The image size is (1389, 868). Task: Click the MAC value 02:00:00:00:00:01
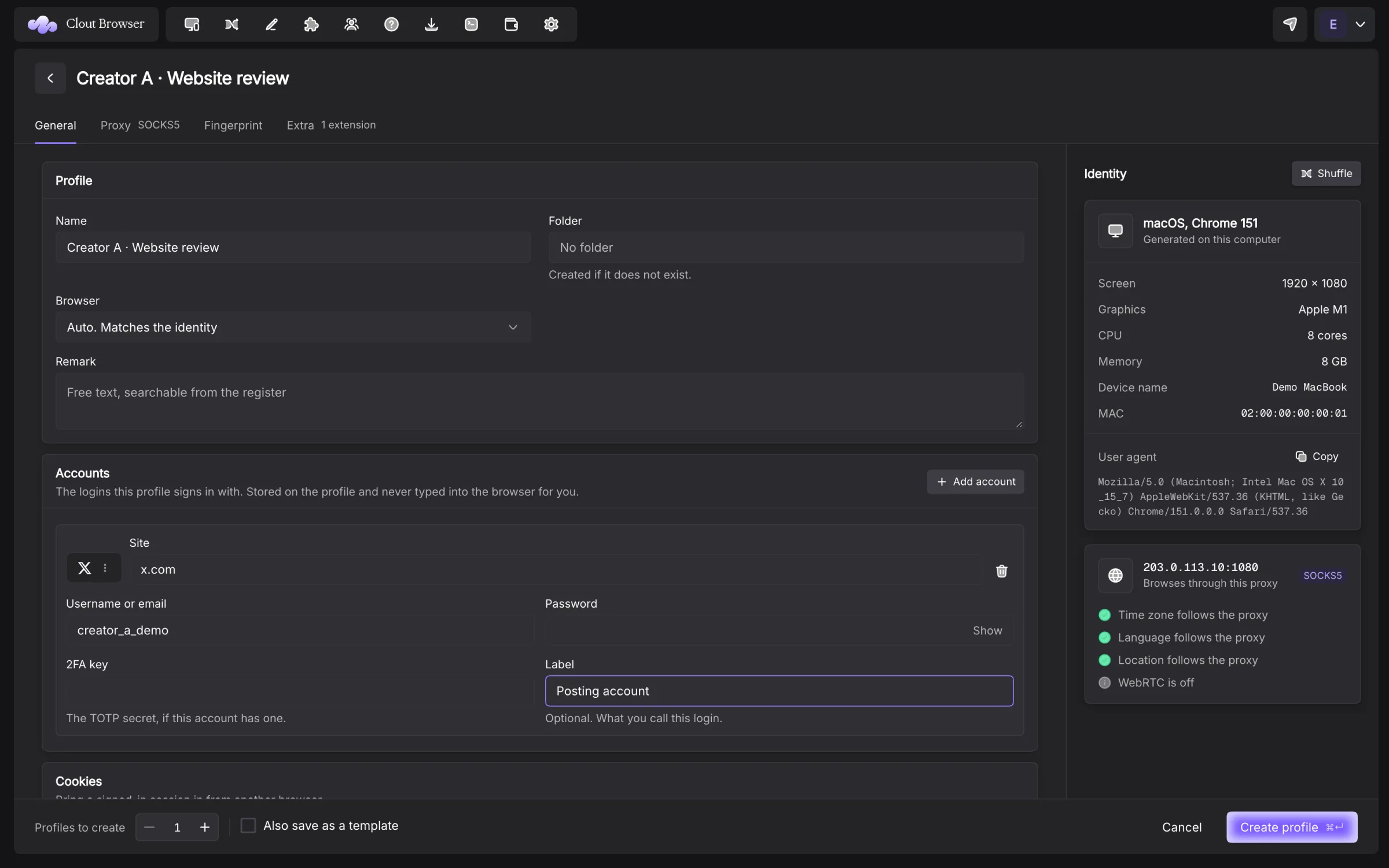pos(1294,413)
